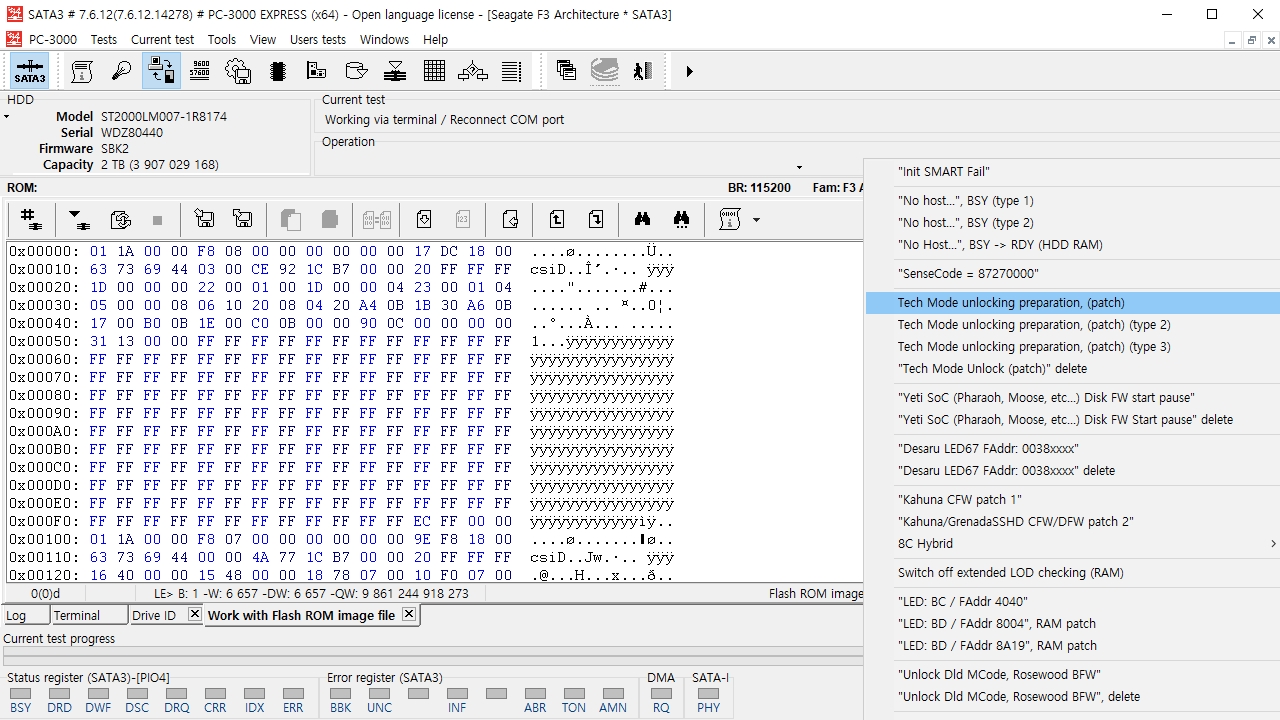1280x720 pixels.
Task: Select Switch off extended LOD checking (RAM)
Action: coord(1010,573)
